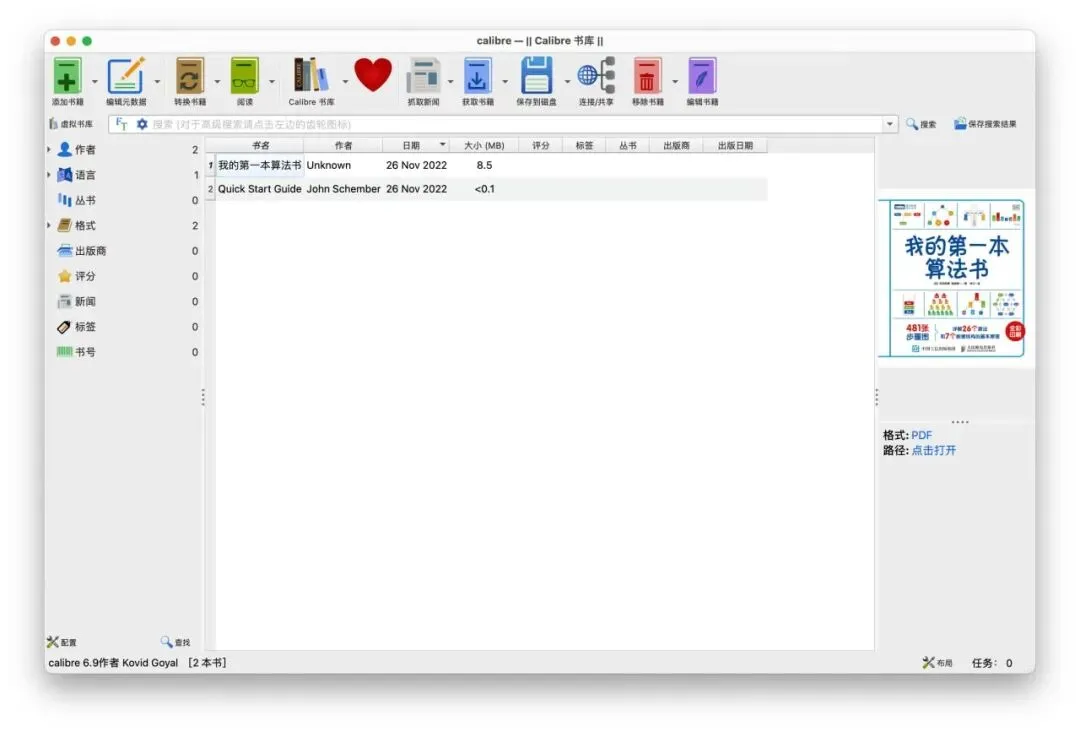The width and height of the screenshot is (1080, 732).
Task: Click 配置 configure tag browser button
Action: pyautogui.click(x=62, y=642)
